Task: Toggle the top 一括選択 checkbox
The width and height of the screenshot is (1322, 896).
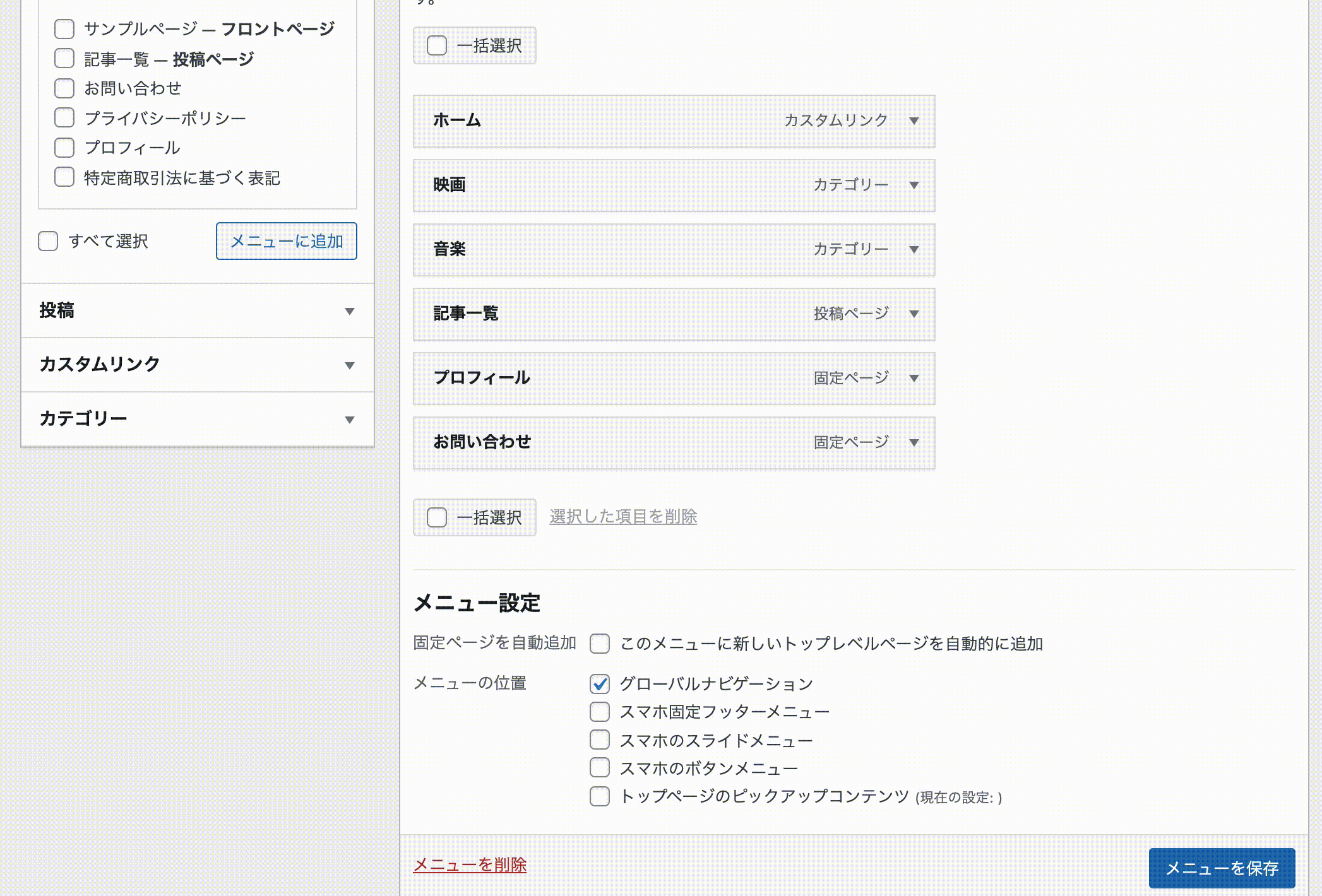Action: [x=437, y=45]
